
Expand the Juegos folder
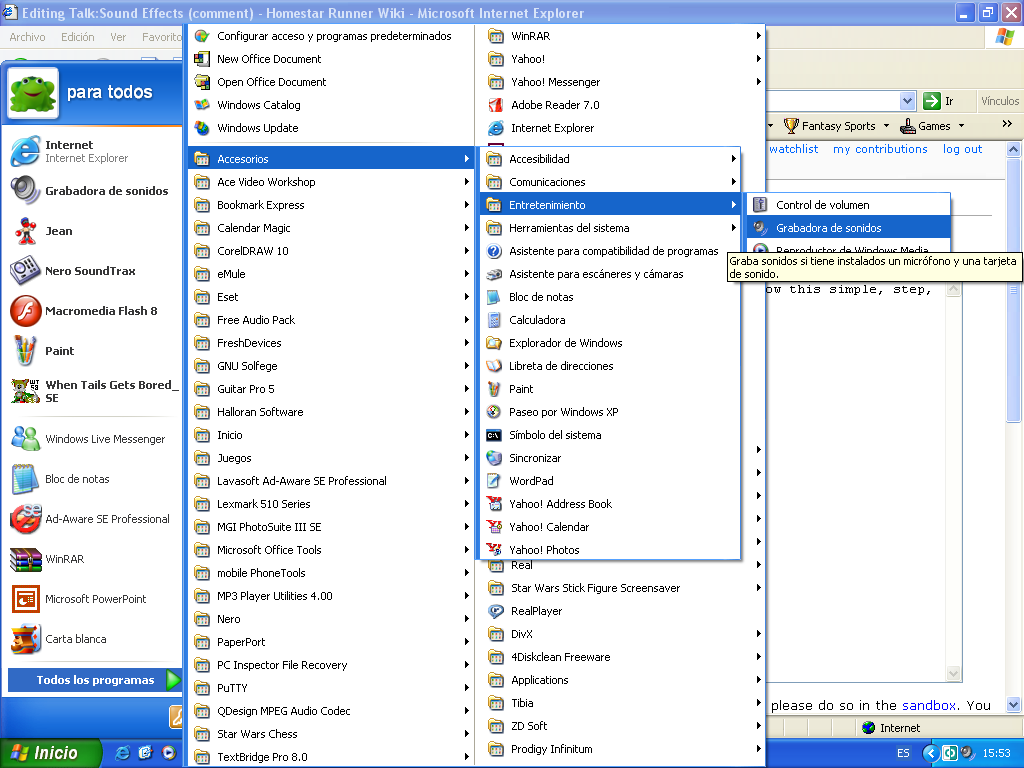[330, 458]
